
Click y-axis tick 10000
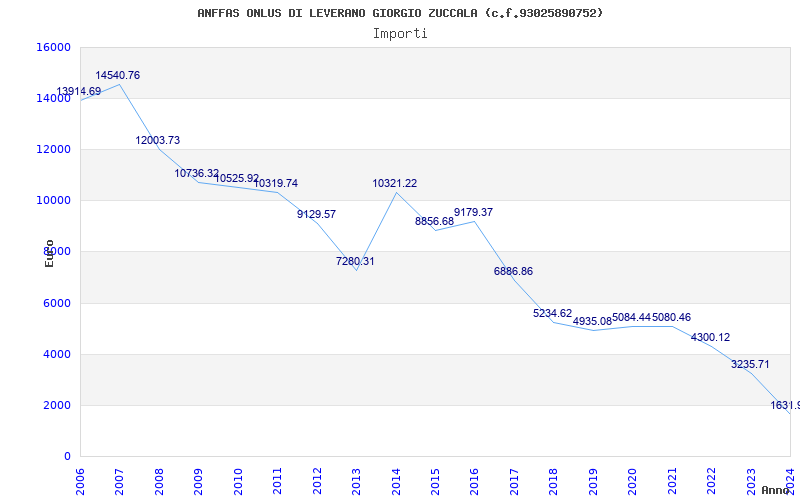click(x=53, y=201)
